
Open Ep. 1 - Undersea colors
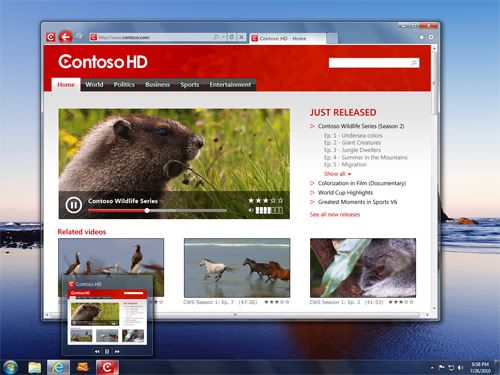pos(353,136)
